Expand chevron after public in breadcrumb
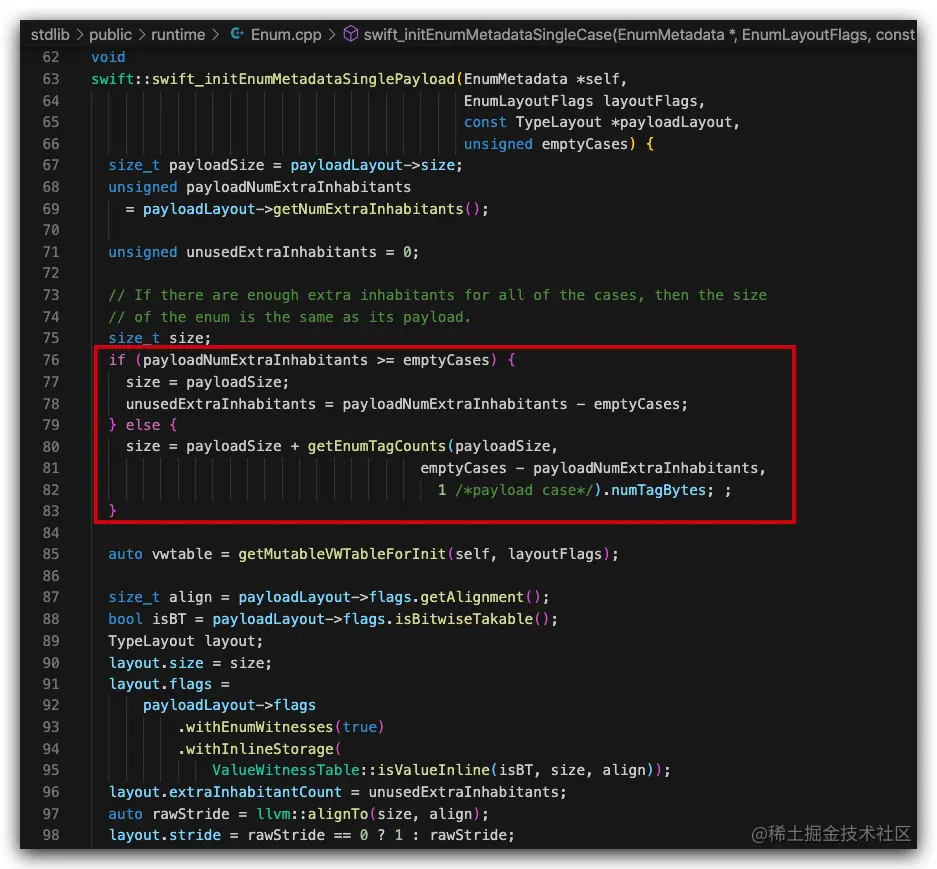The height and width of the screenshot is (869, 937). pos(142,35)
